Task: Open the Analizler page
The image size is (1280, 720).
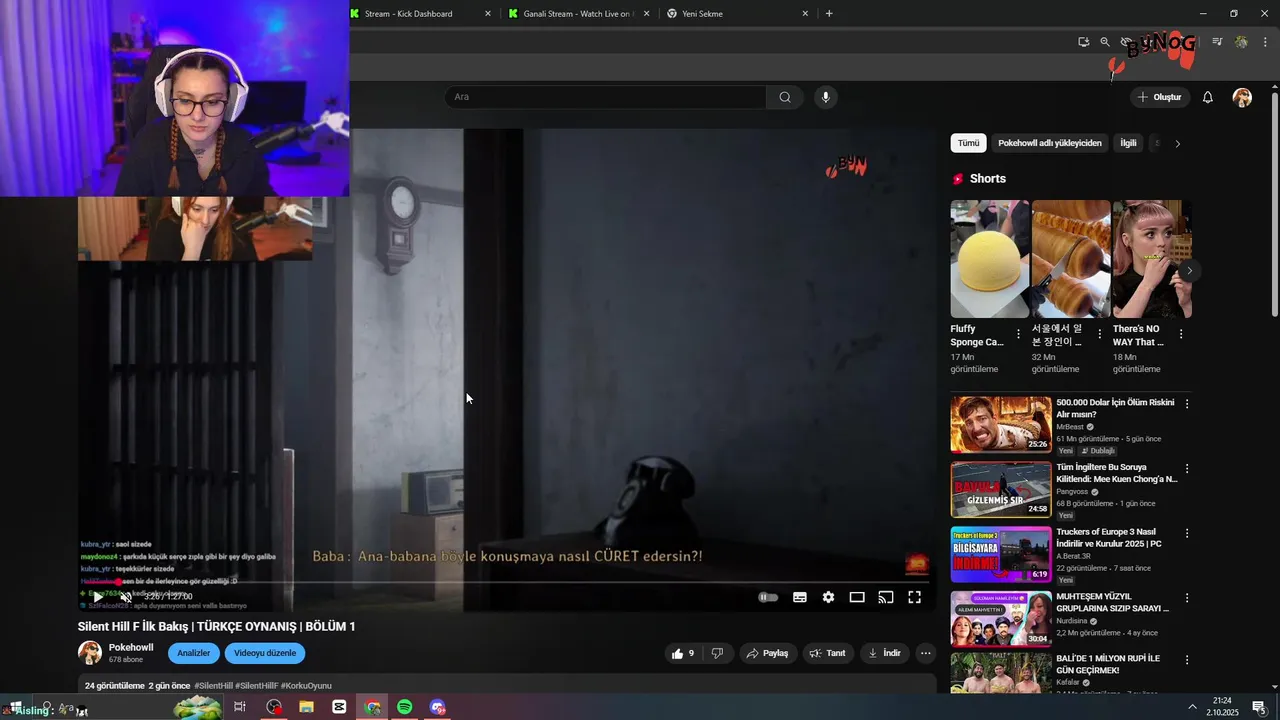Action: [x=194, y=653]
